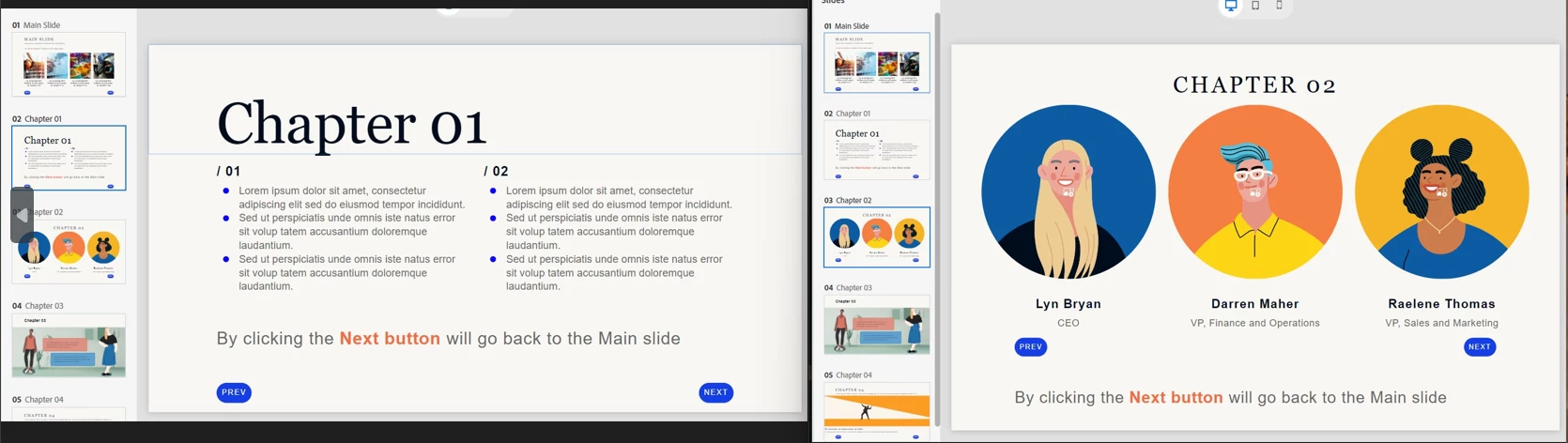This screenshot has width=1568, height=443.
Task: Select Chapter 03 thumbnail in right window
Action: click(x=877, y=325)
